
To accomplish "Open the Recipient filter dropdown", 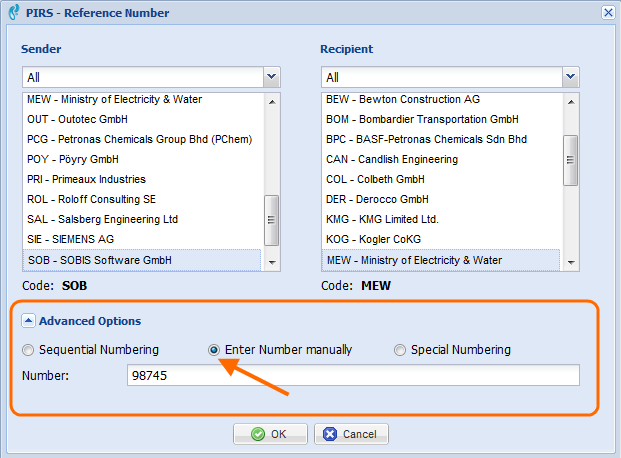I will pyautogui.click(x=570, y=77).
